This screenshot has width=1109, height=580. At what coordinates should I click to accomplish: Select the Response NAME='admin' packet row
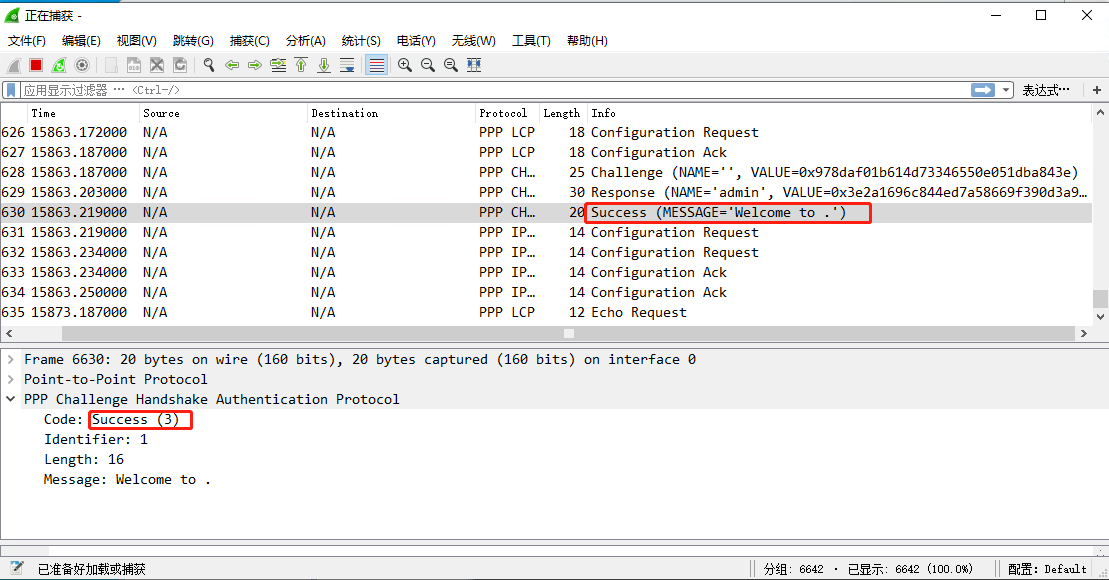[546, 192]
